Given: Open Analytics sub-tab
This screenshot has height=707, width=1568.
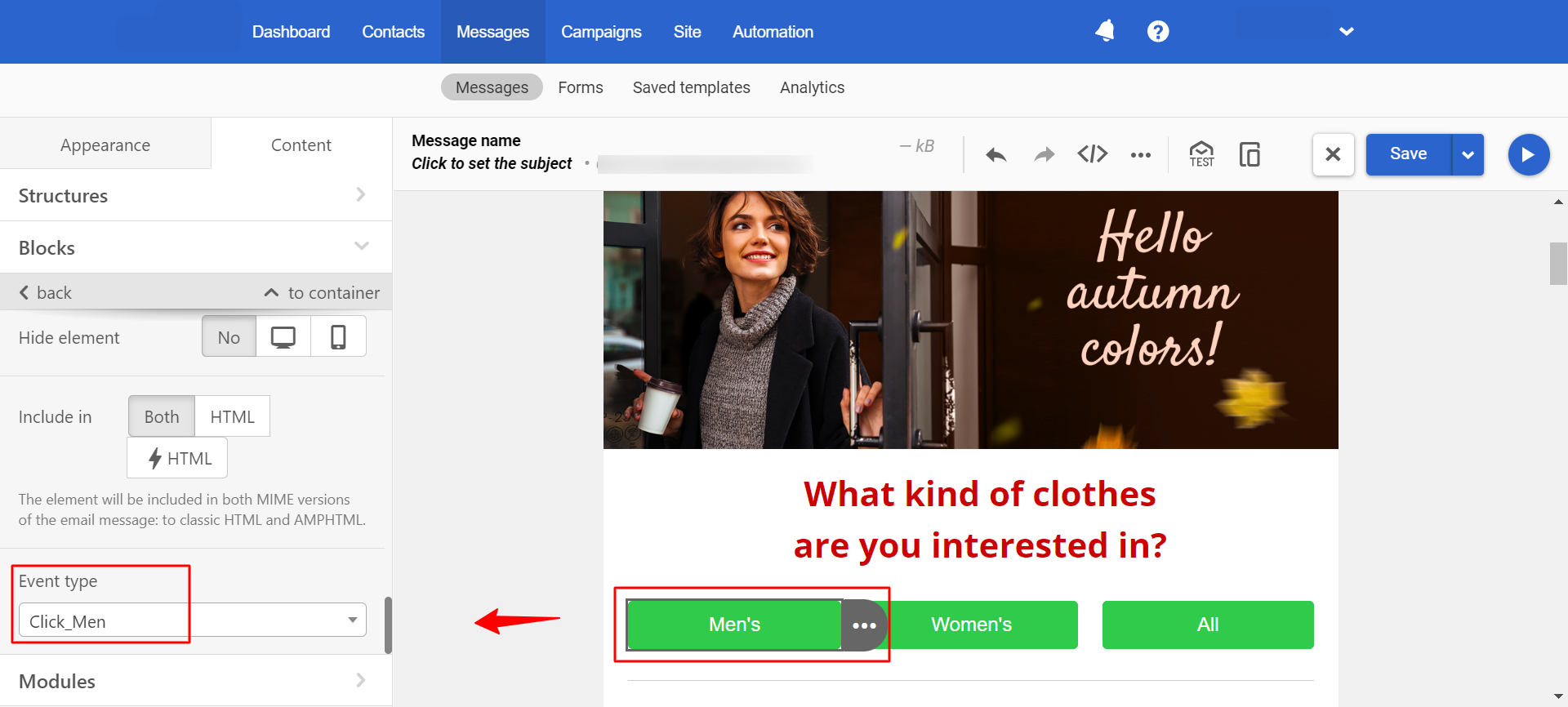Looking at the screenshot, I should point(812,87).
